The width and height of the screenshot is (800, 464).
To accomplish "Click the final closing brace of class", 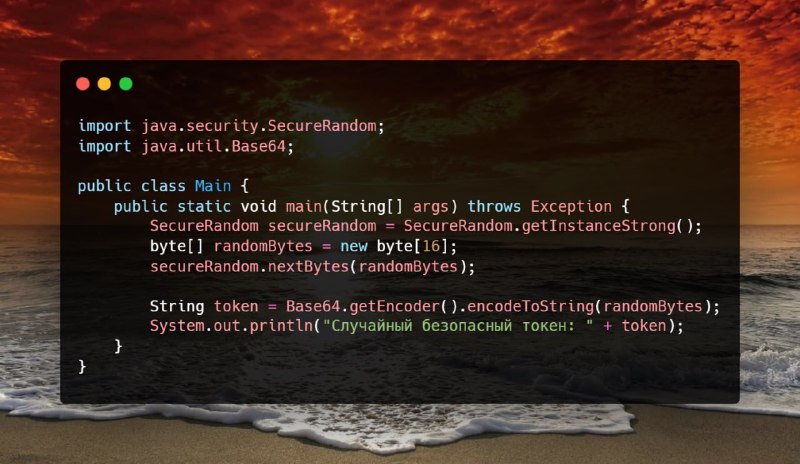I will [x=82, y=367].
